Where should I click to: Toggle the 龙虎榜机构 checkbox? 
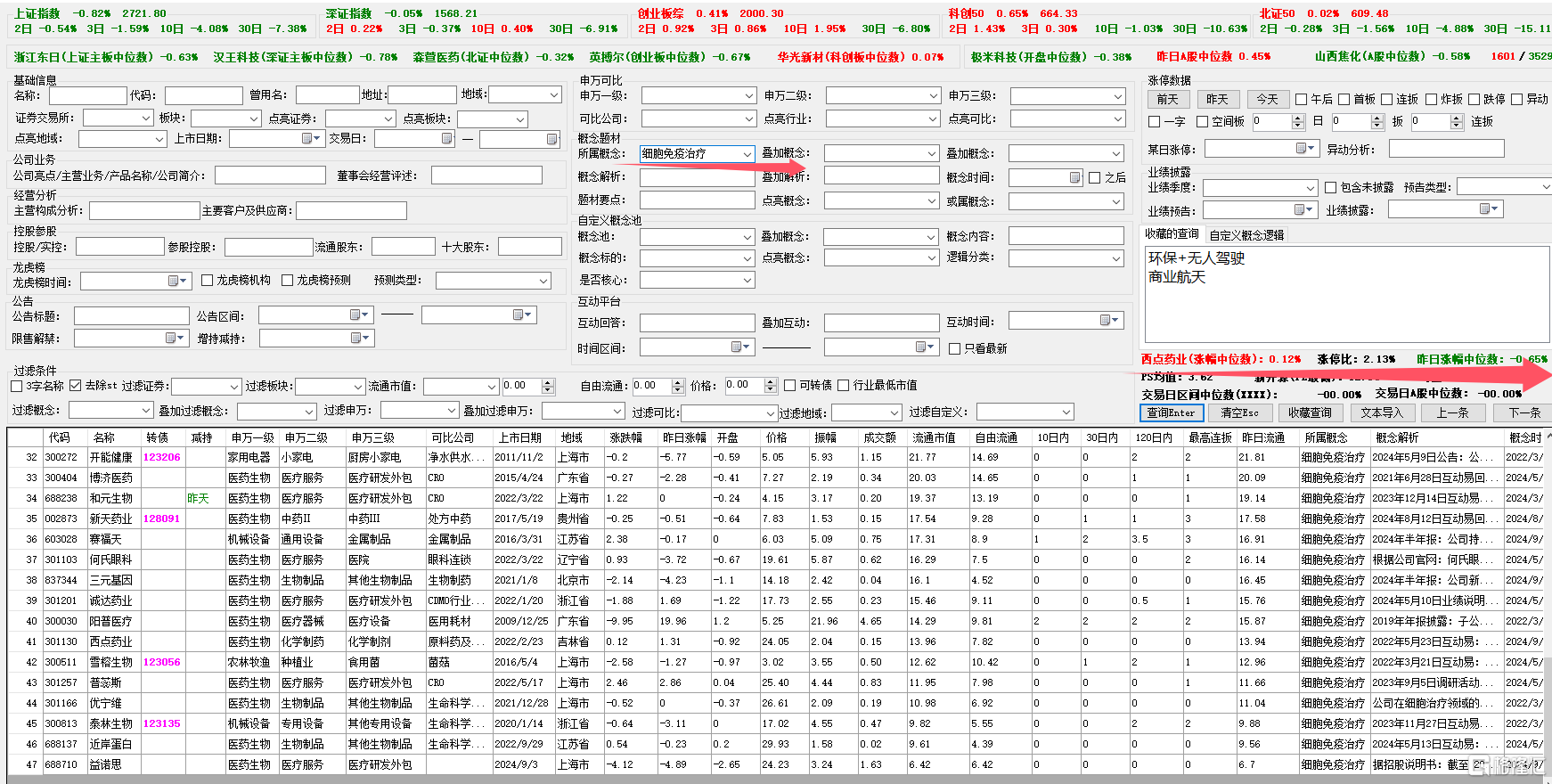pos(207,280)
